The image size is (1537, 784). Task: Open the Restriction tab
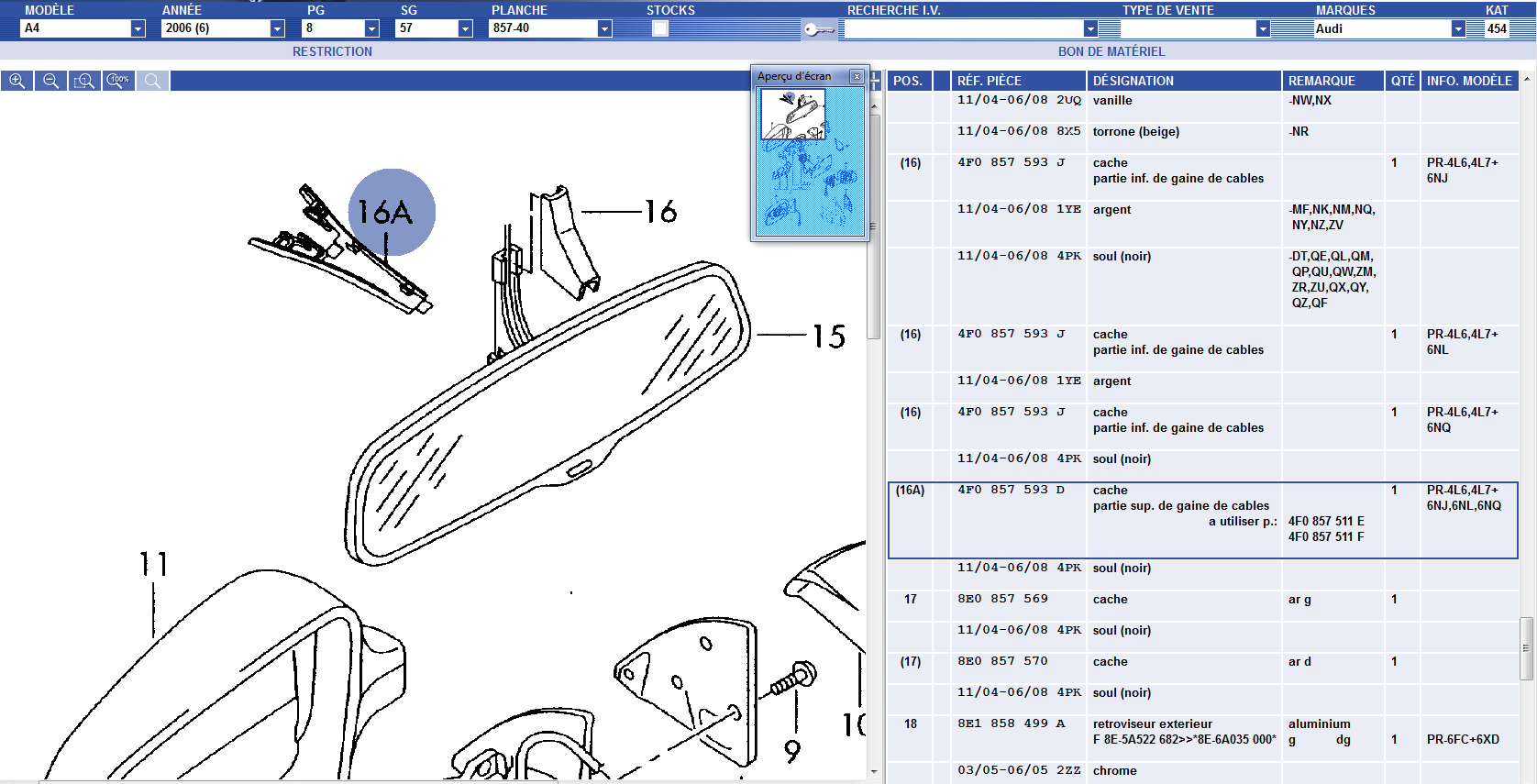tap(332, 51)
